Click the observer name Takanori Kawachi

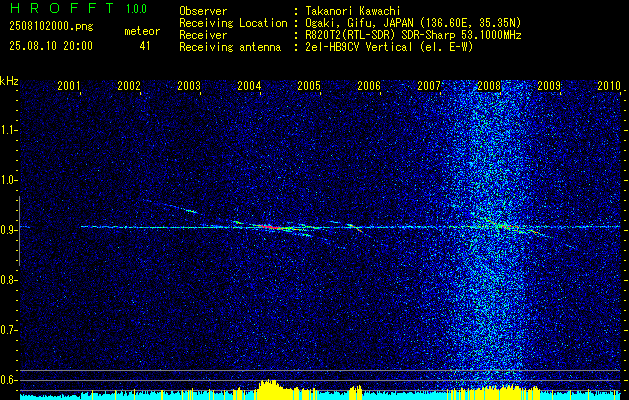352,11
